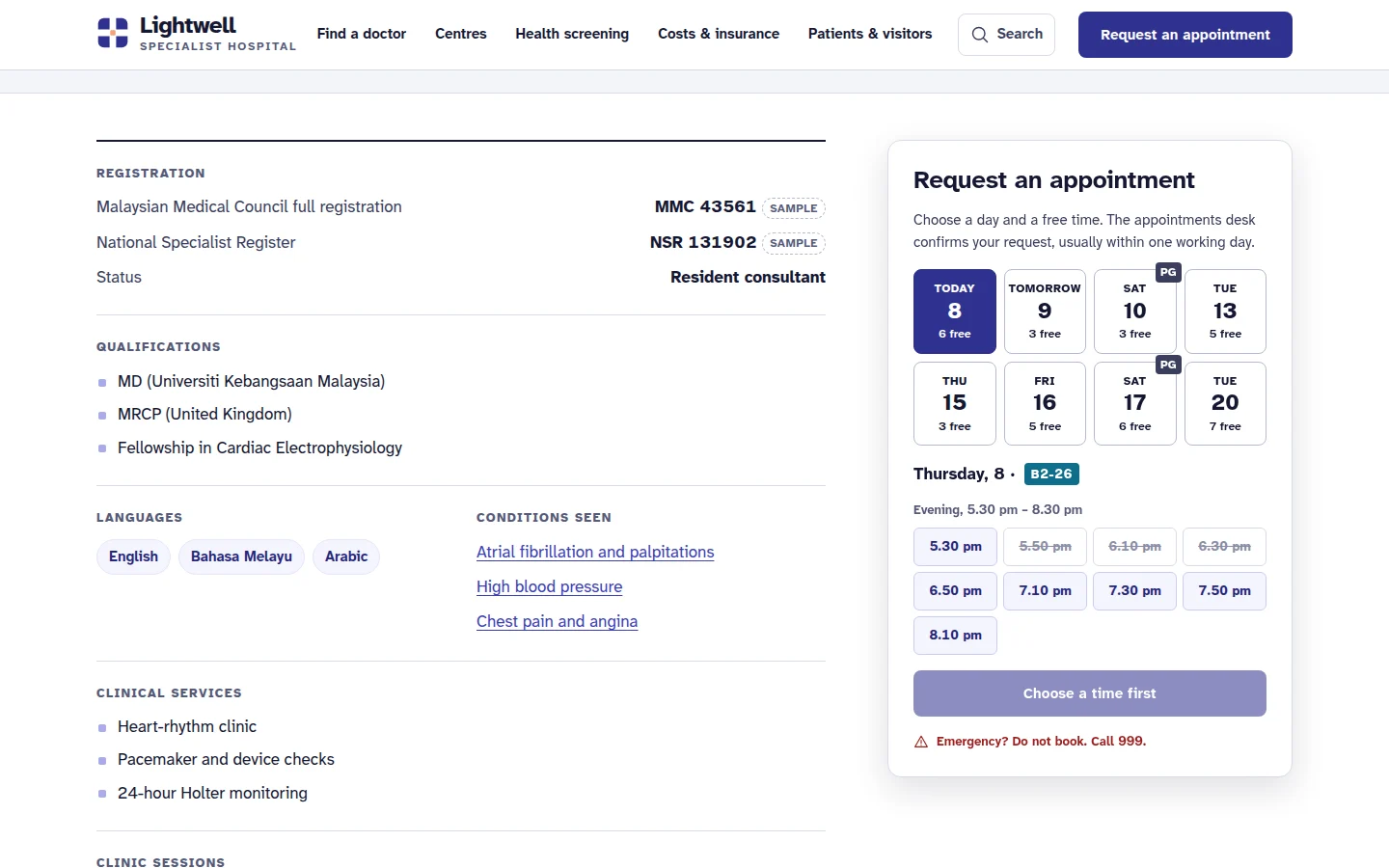Go to Health screening
This screenshot has height=868, width=1389.
[572, 34]
